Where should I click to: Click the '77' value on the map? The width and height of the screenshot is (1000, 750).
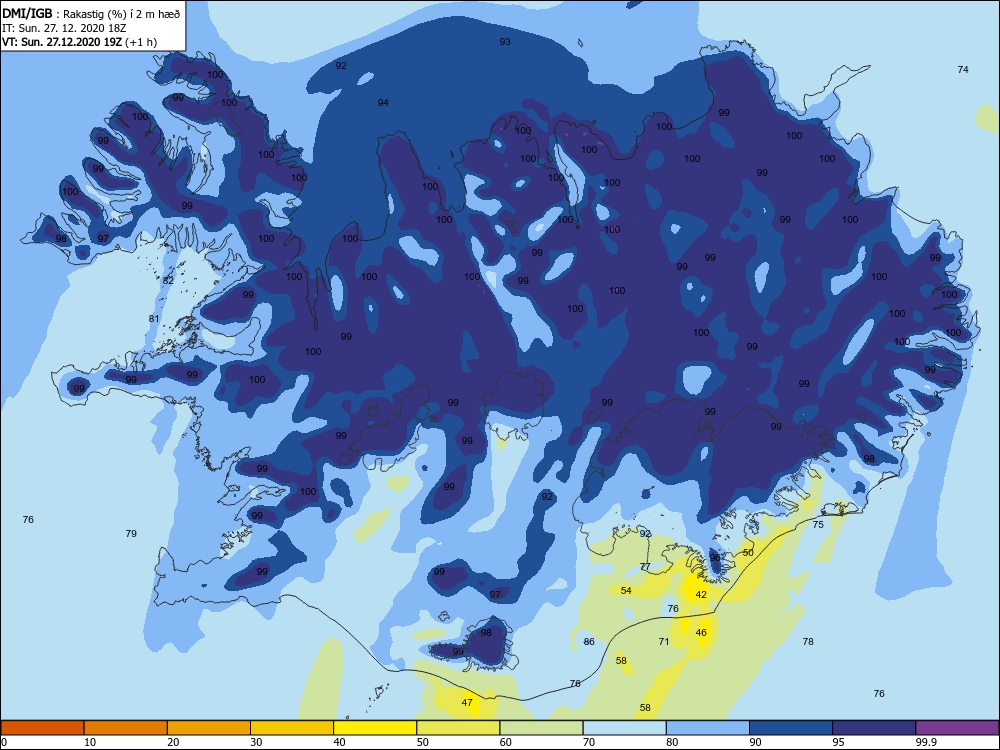(645, 567)
